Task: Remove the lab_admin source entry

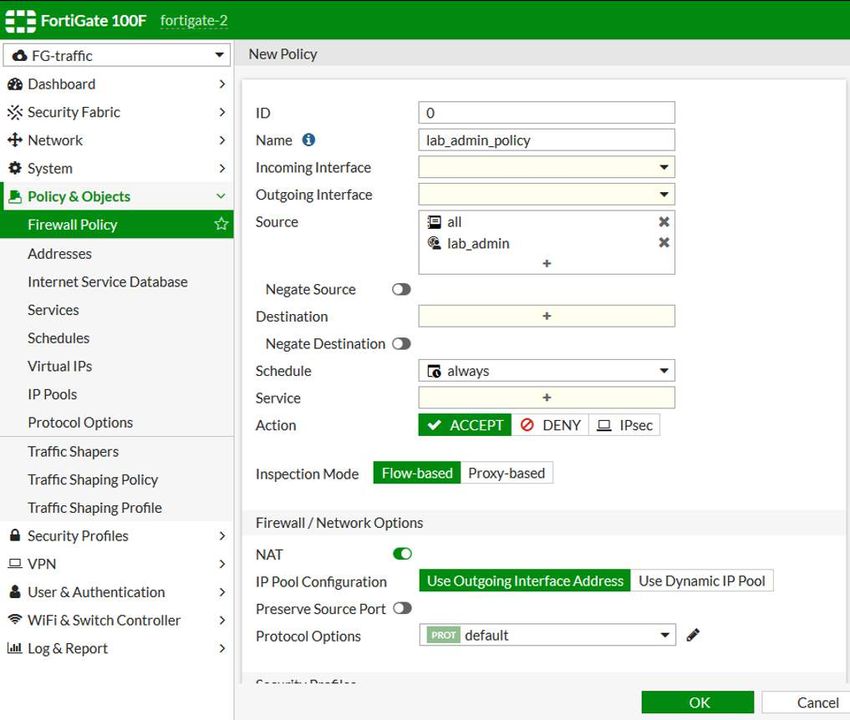Action: (664, 242)
